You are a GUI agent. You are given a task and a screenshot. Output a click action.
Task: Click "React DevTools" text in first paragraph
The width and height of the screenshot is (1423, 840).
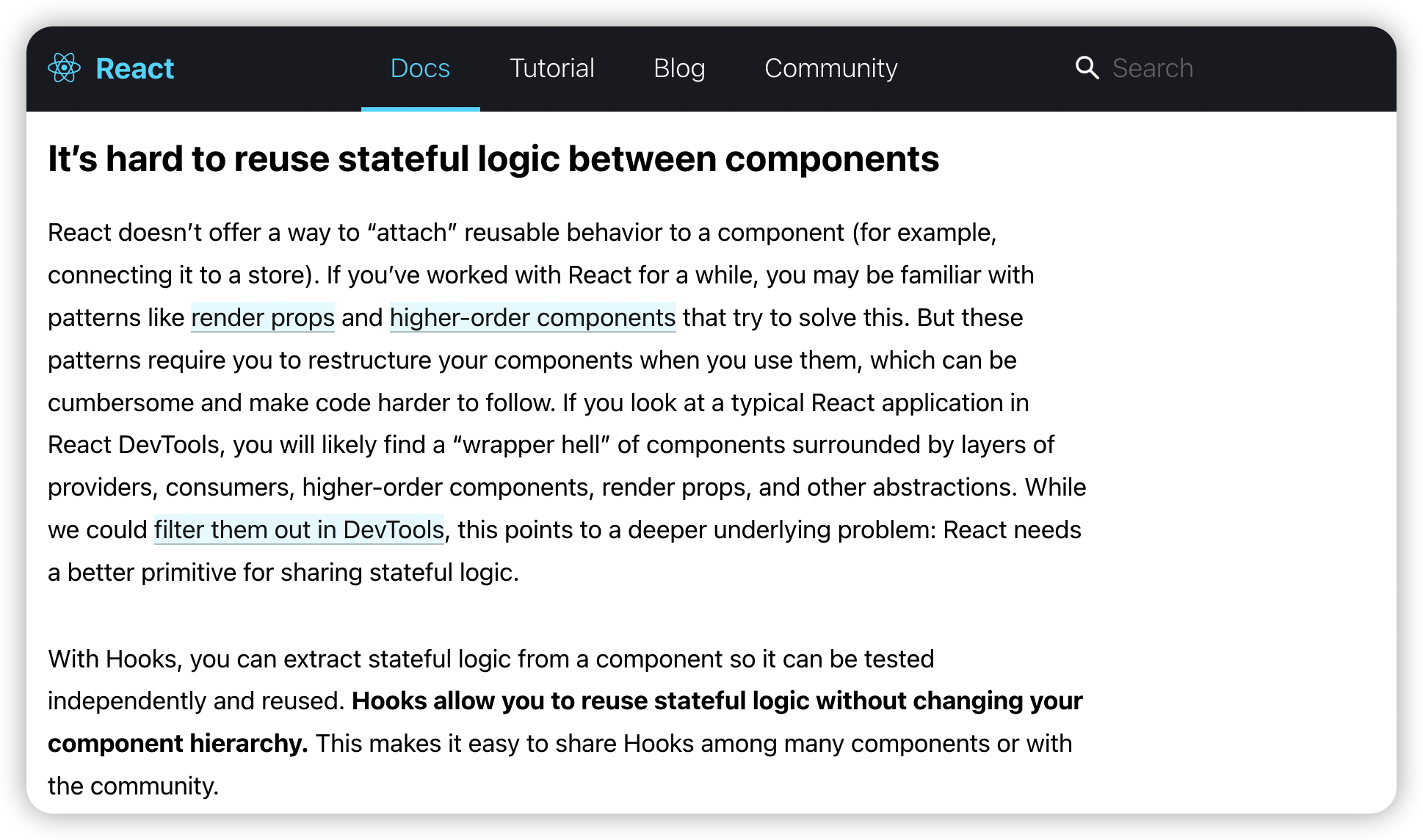pyautogui.click(x=134, y=444)
